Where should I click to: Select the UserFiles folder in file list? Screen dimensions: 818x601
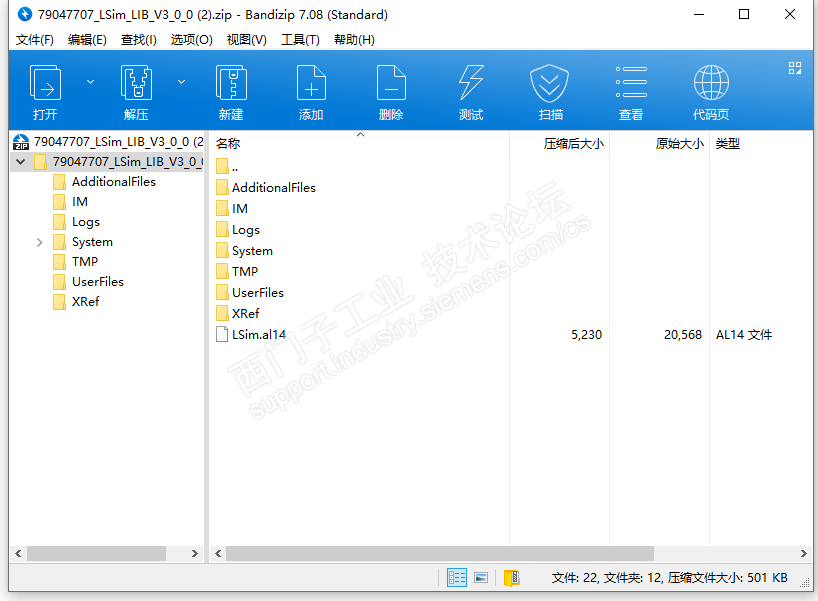click(x=258, y=293)
